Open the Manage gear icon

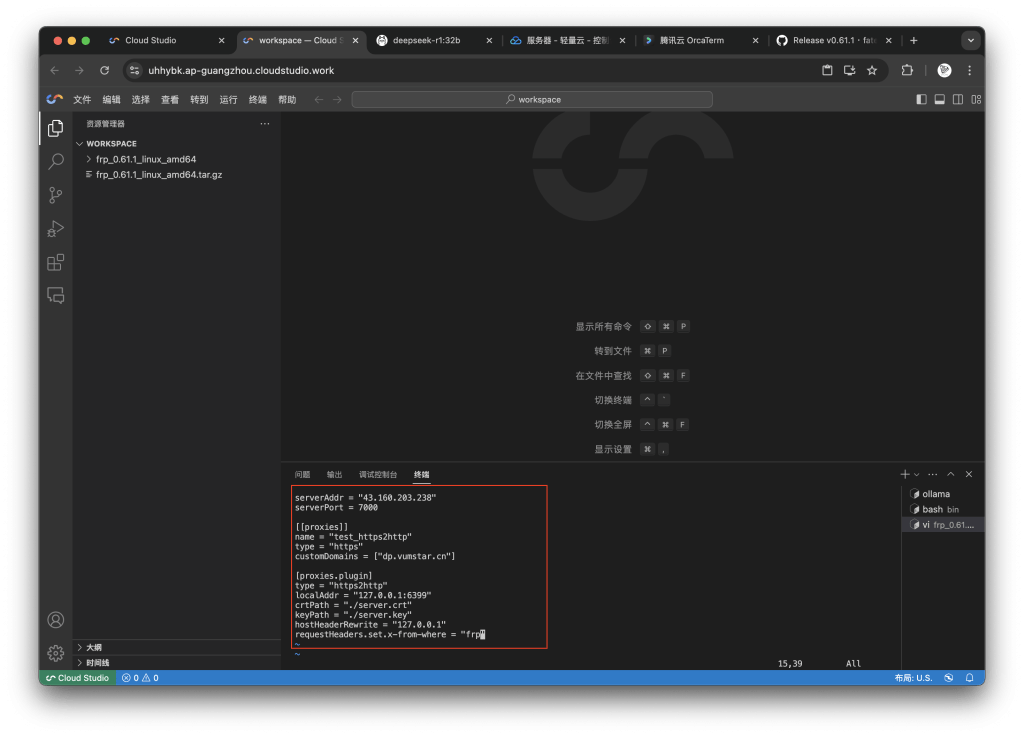[56, 653]
